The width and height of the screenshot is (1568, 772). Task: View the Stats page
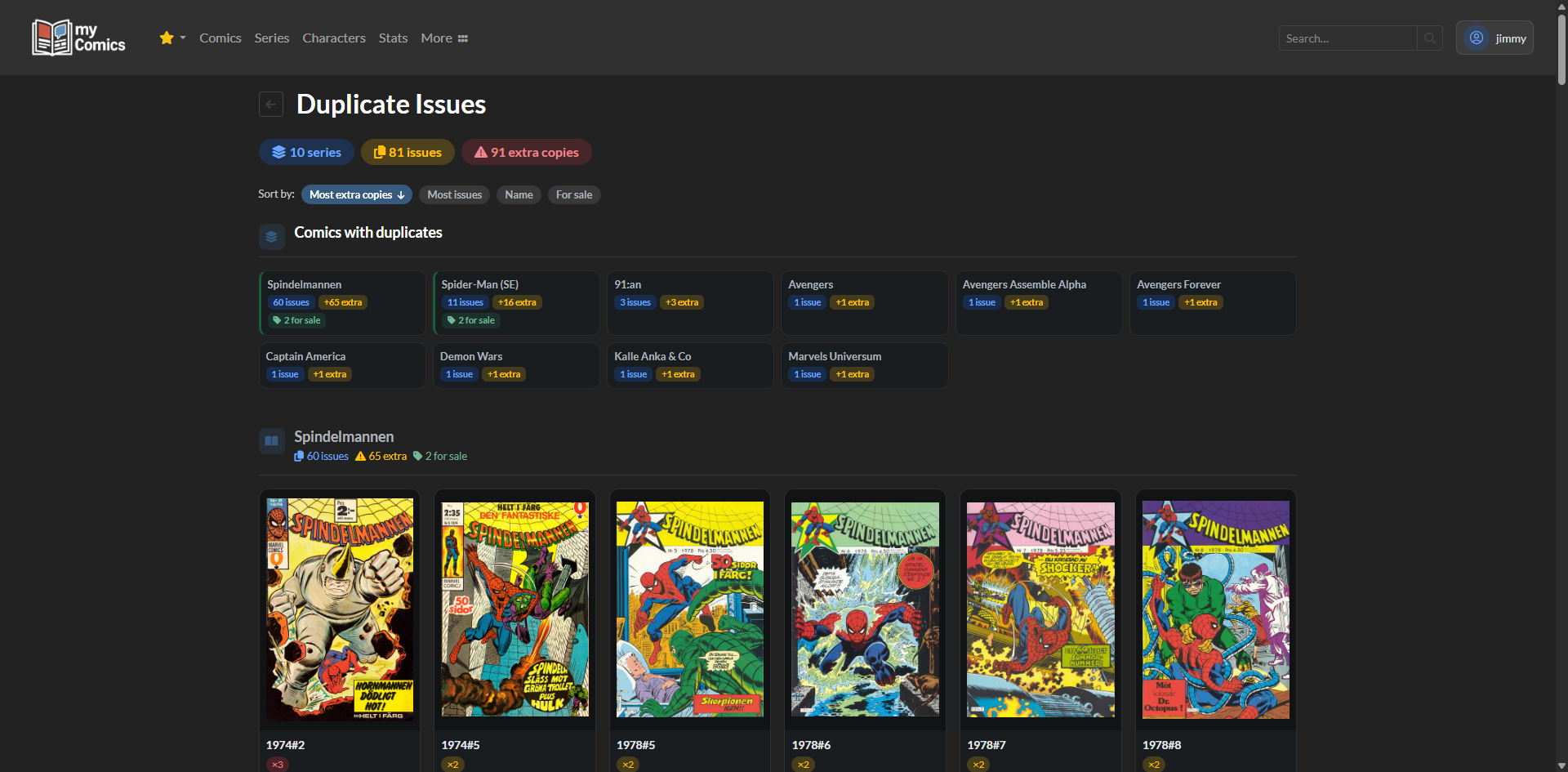393,38
